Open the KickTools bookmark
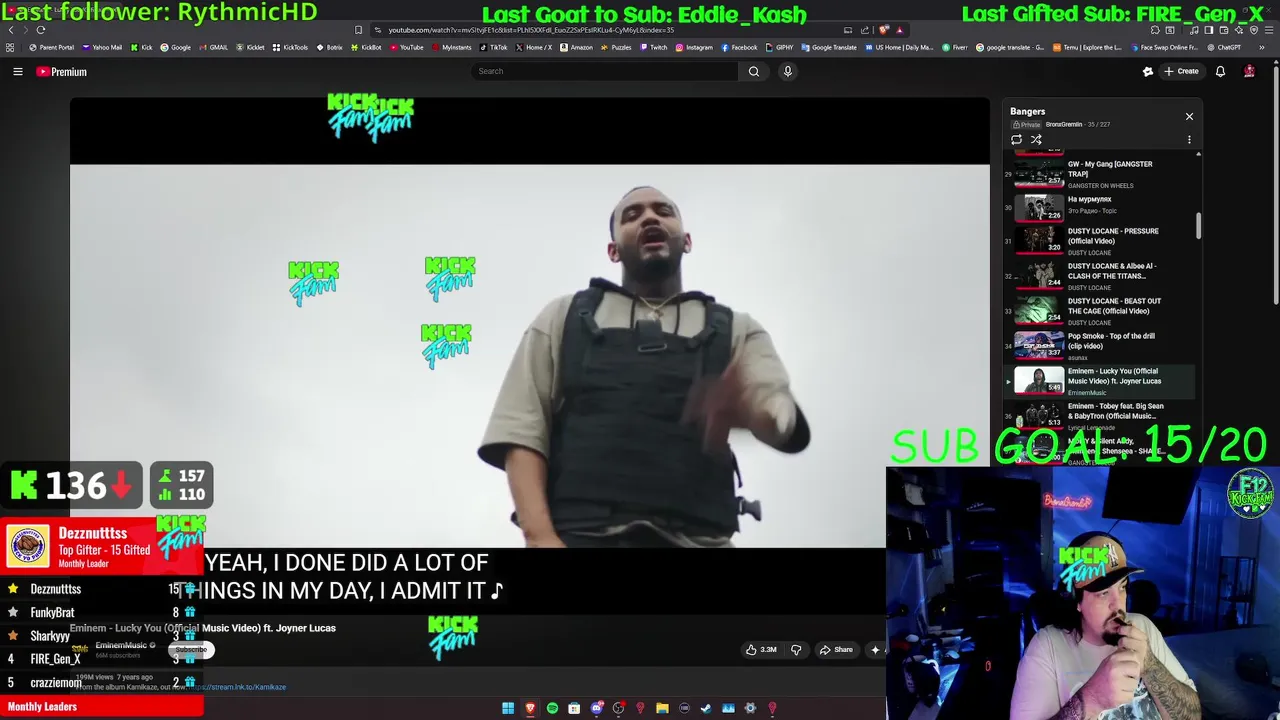Screen dimensions: 1280x720 (290, 47)
